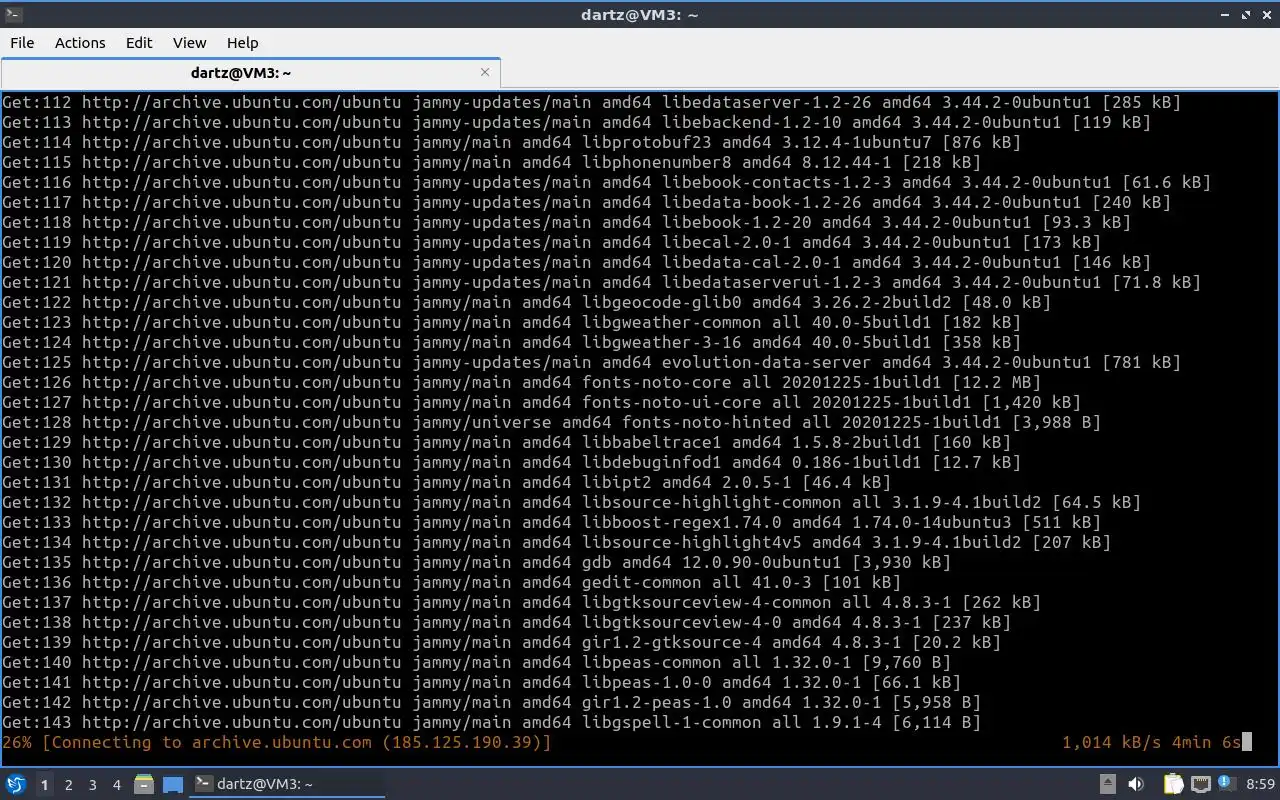Click the Get:135 gdb line
The height and width of the screenshot is (800, 1280).
coord(476,562)
